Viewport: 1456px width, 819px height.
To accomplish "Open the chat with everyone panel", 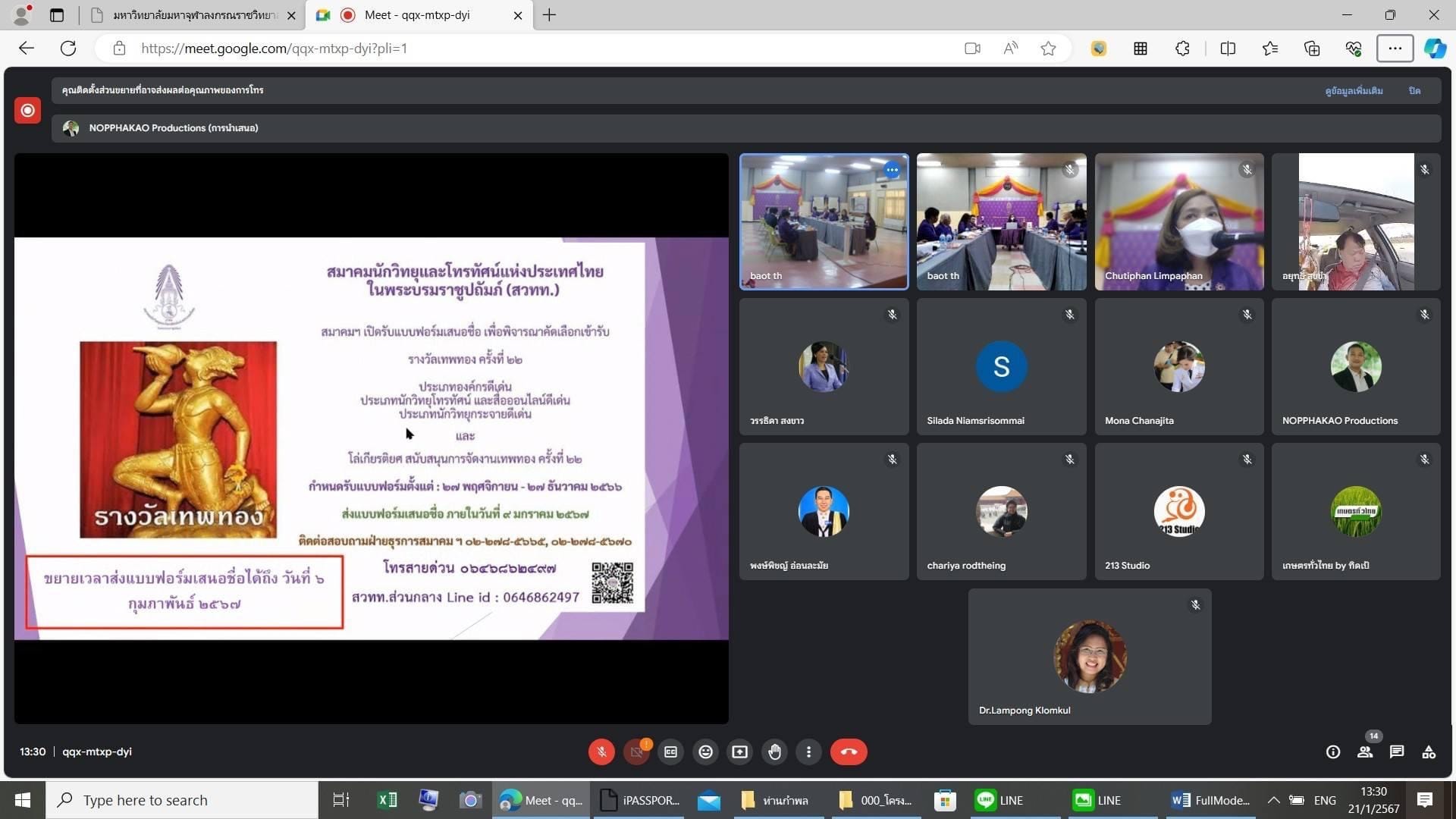I will (1397, 752).
